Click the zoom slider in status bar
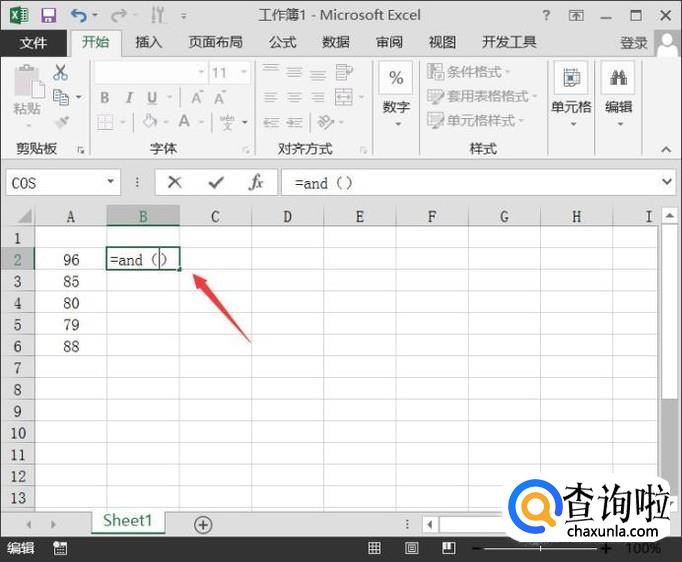The image size is (682, 562). click(540, 549)
